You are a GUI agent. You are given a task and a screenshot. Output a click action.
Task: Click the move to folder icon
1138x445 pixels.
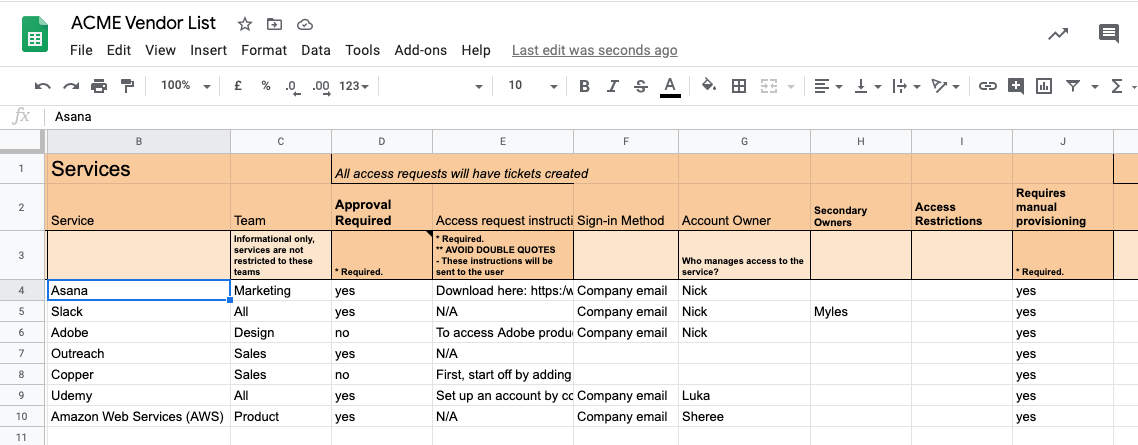(x=274, y=24)
